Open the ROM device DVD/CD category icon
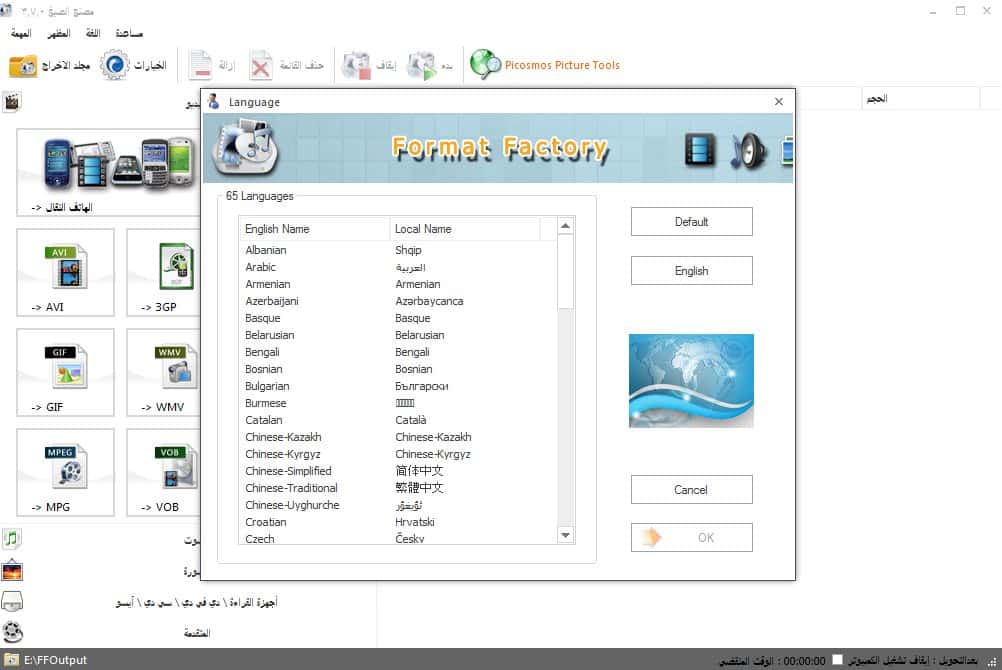The width and height of the screenshot is (1002, 670). (x=12, y=601)
